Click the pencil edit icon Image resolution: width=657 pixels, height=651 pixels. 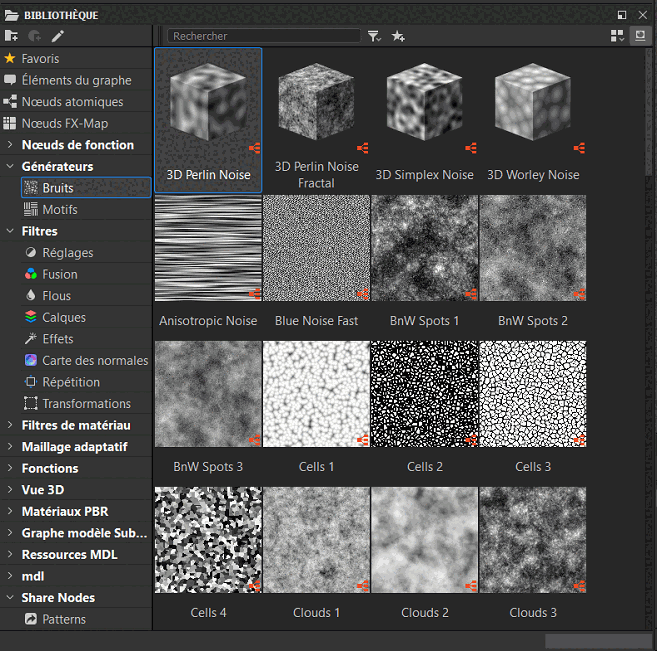pyautogui.click(x=58, y=36)
